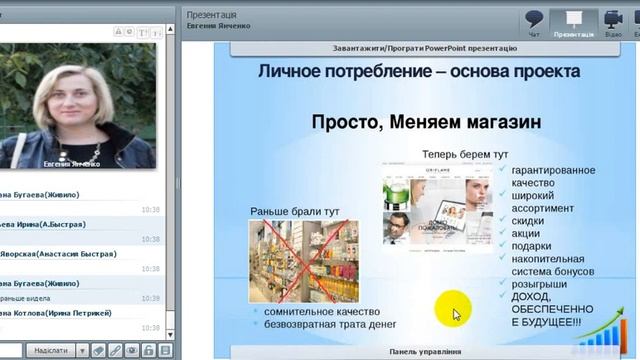This screenshot has height=360, width=640.
Task: Open the Чат tab
Action: point(534,24)
